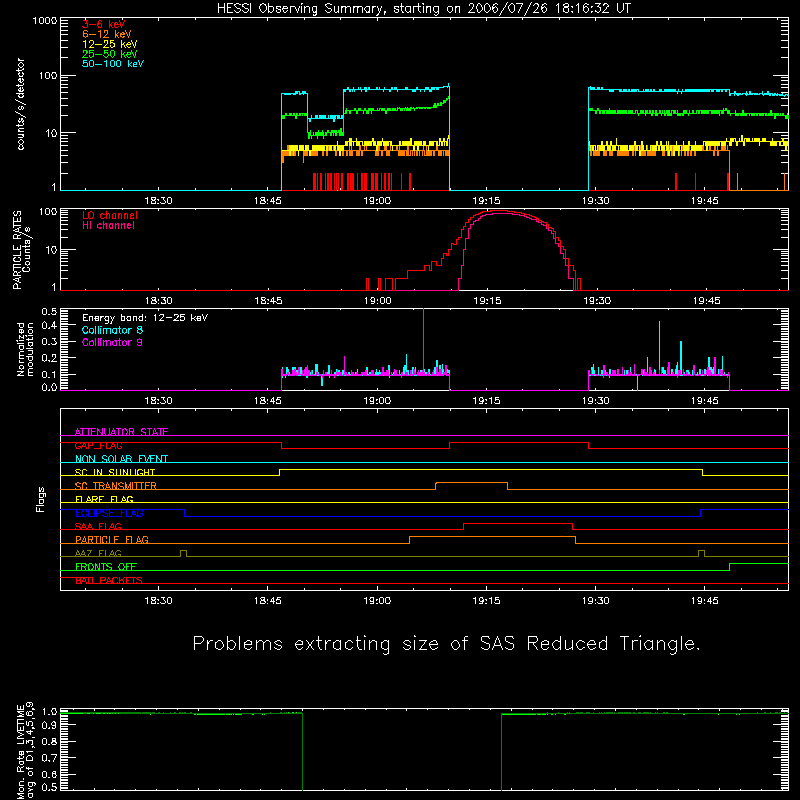Click the 18:30 time label under counts plot
This screenshot has height=800, width=800.
158,201
